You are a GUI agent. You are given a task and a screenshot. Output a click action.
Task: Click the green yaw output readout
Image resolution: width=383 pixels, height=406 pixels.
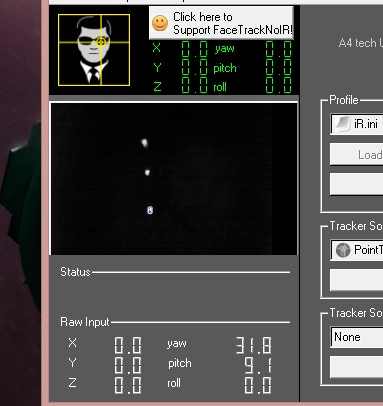pyautogui.click(x=279, y=49)
